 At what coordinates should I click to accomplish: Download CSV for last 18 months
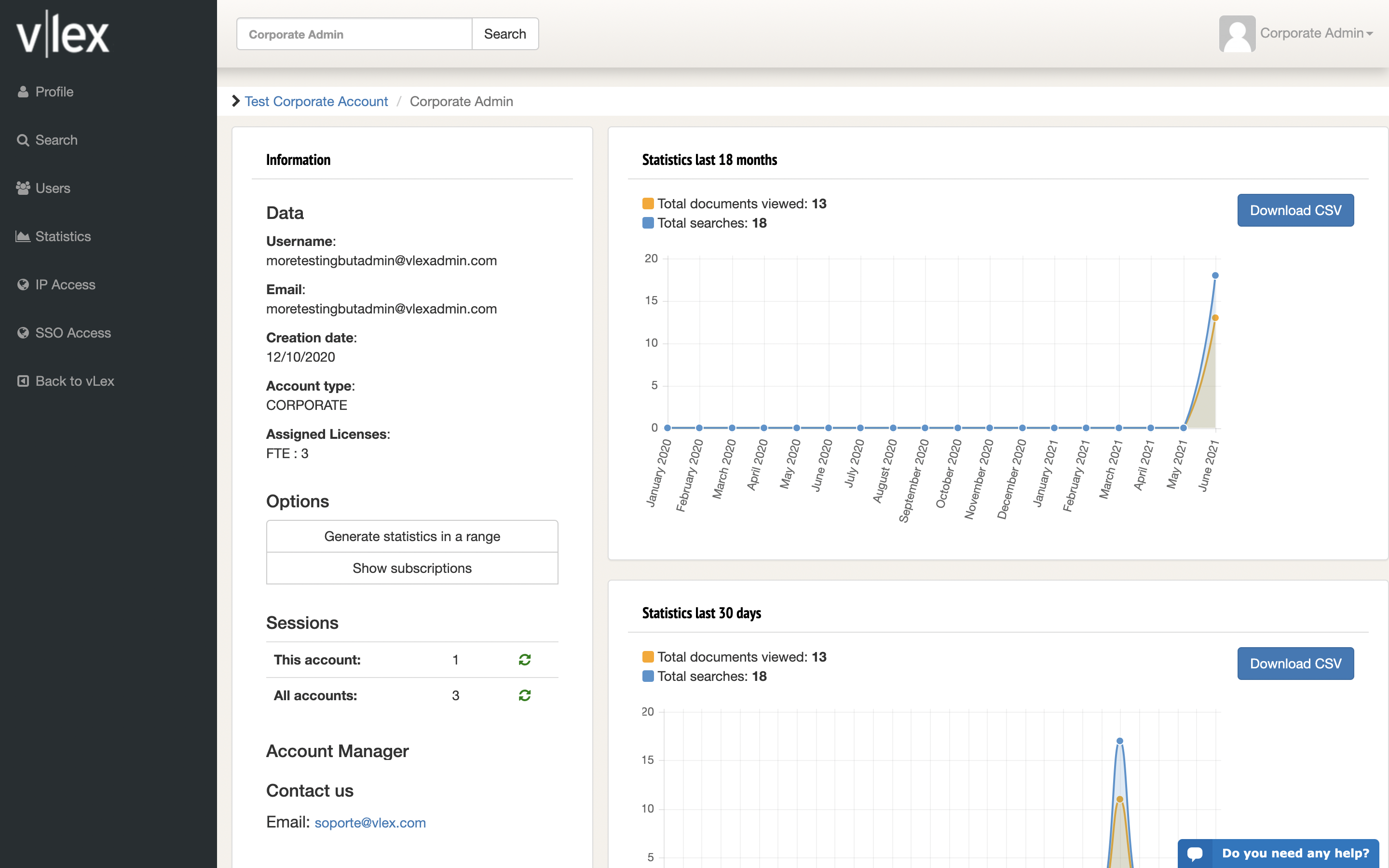1295,210
